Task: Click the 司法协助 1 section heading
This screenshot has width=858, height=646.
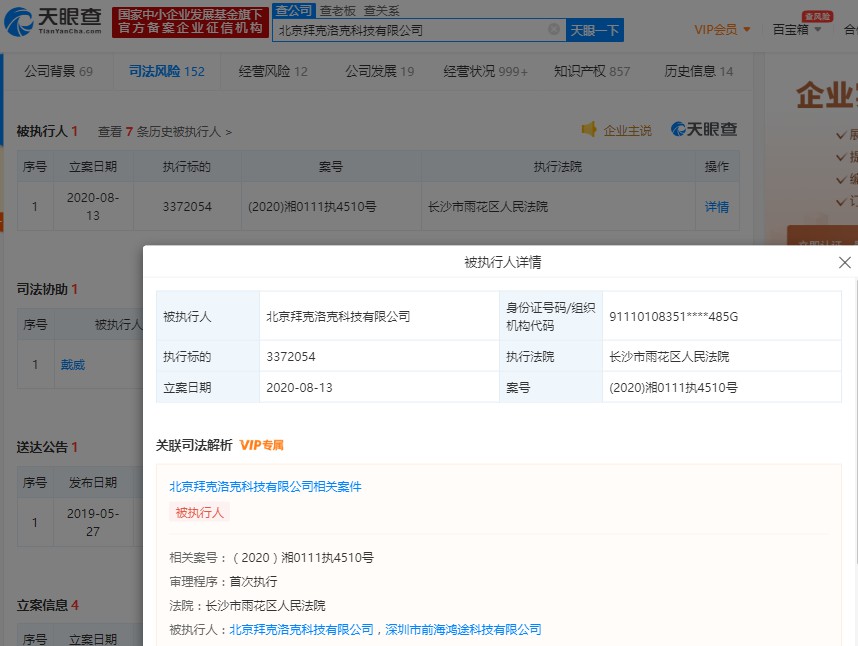Action: 47,289
